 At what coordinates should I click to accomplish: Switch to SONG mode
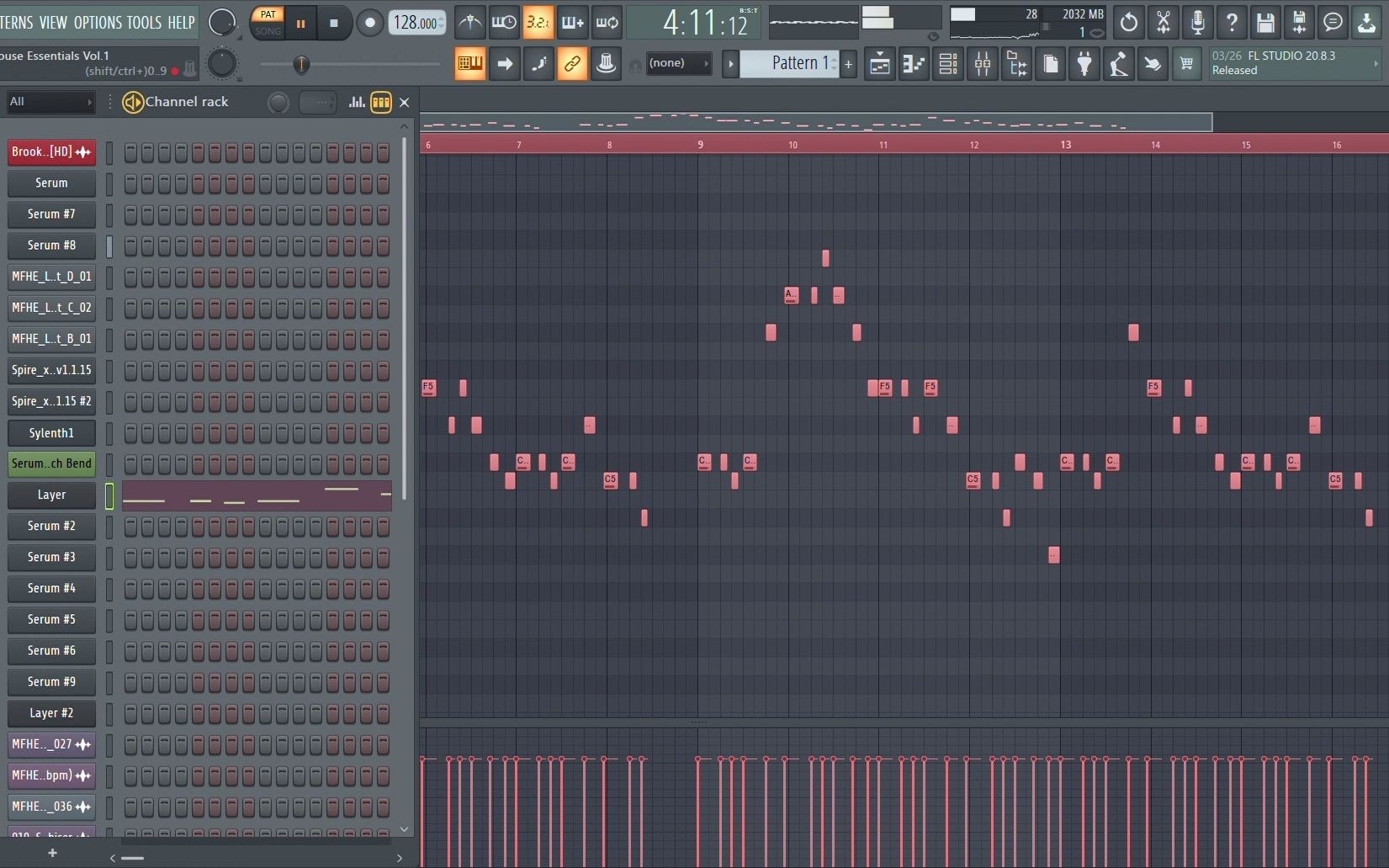pos(268,31)
